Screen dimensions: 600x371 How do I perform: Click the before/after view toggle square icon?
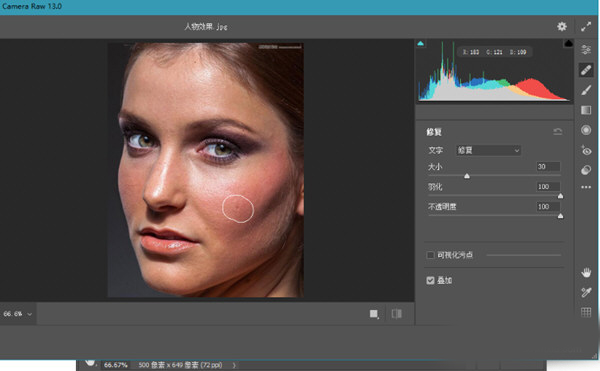(374, 314)
